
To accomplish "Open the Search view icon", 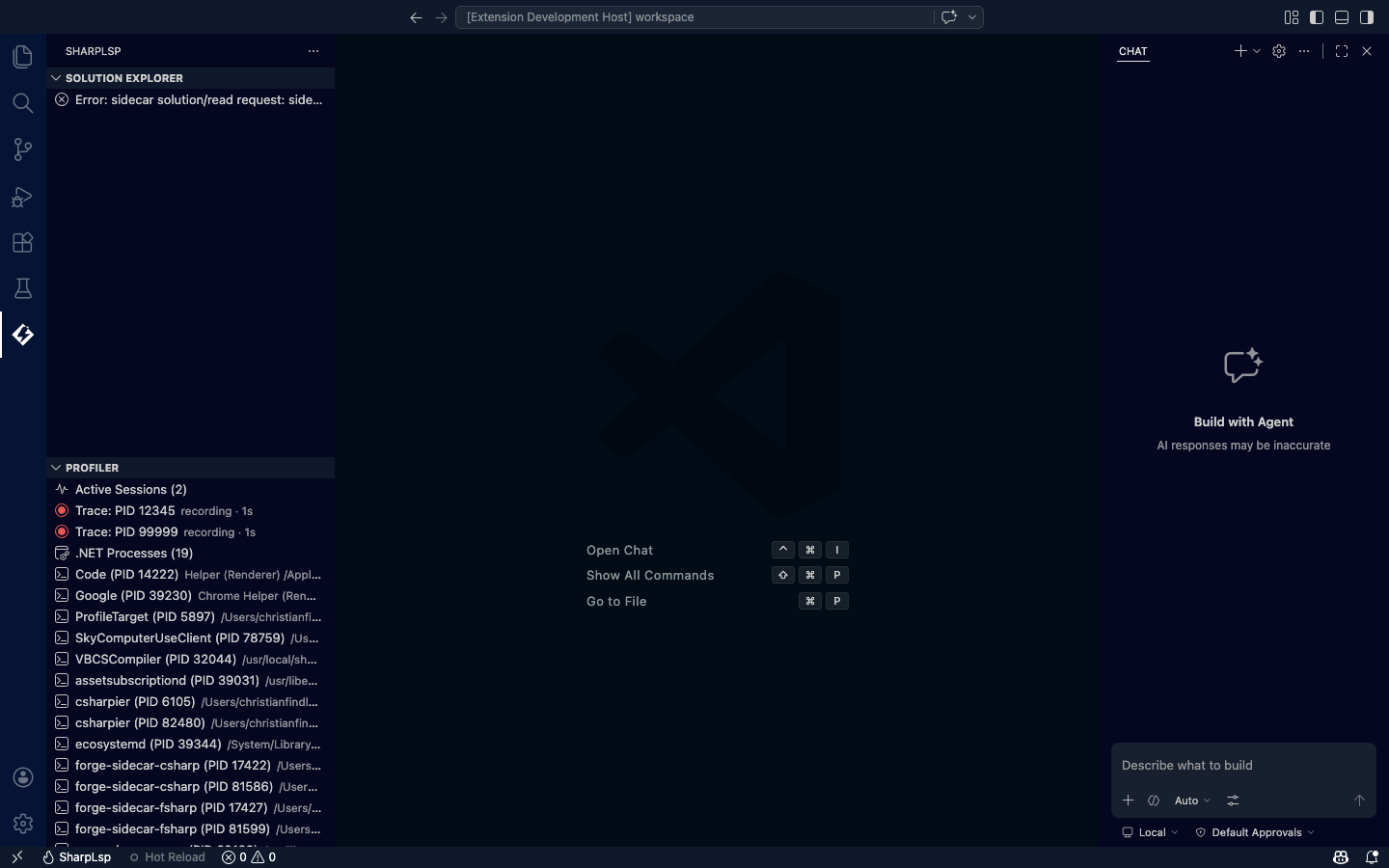I will [x=23, y=103].
